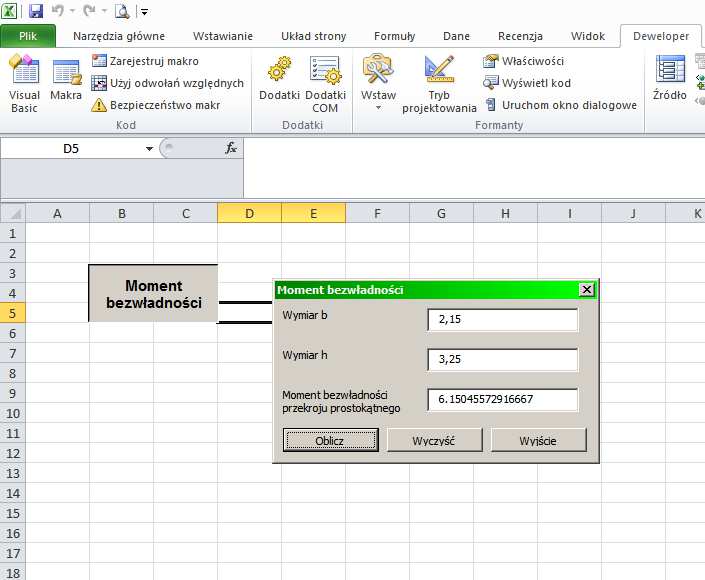
Task: Click the Redo arrow icon
Action: pyautogui.click(x=89, y=11)
